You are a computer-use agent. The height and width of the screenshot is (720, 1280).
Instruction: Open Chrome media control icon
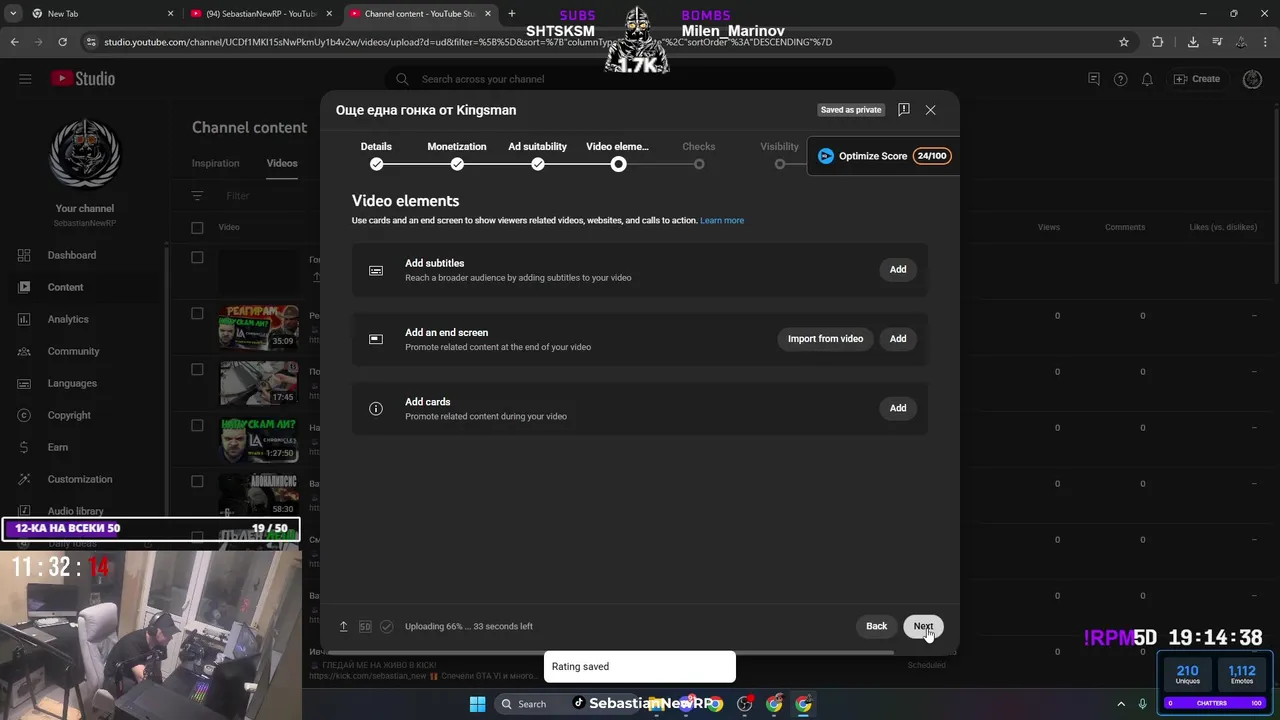tap(1217, 42)
